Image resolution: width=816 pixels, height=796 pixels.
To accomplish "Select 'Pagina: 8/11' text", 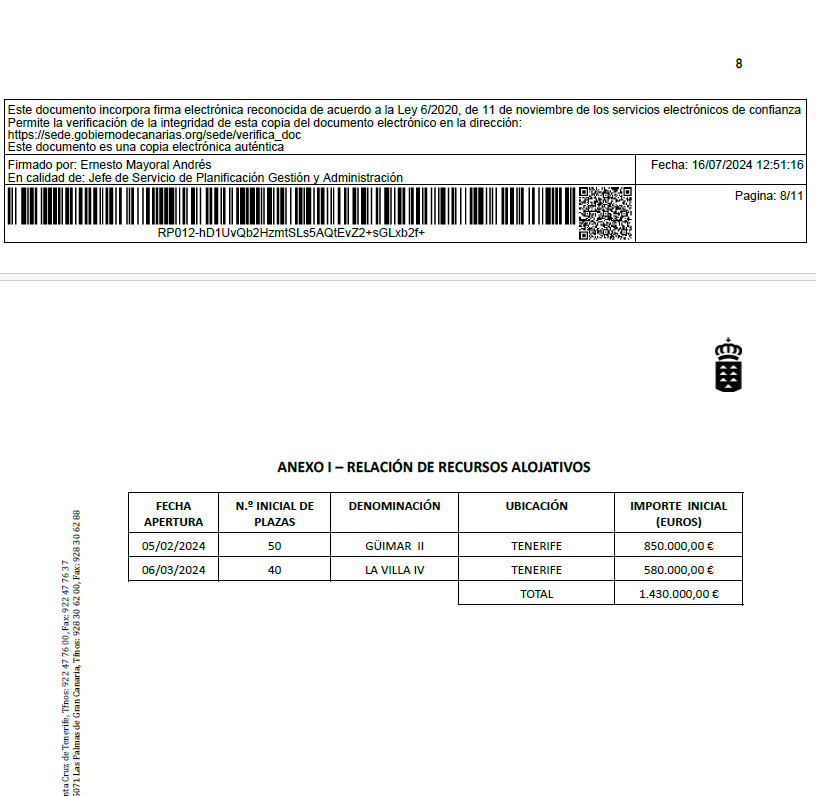I will pyautogui.click(x=769, y=196).
